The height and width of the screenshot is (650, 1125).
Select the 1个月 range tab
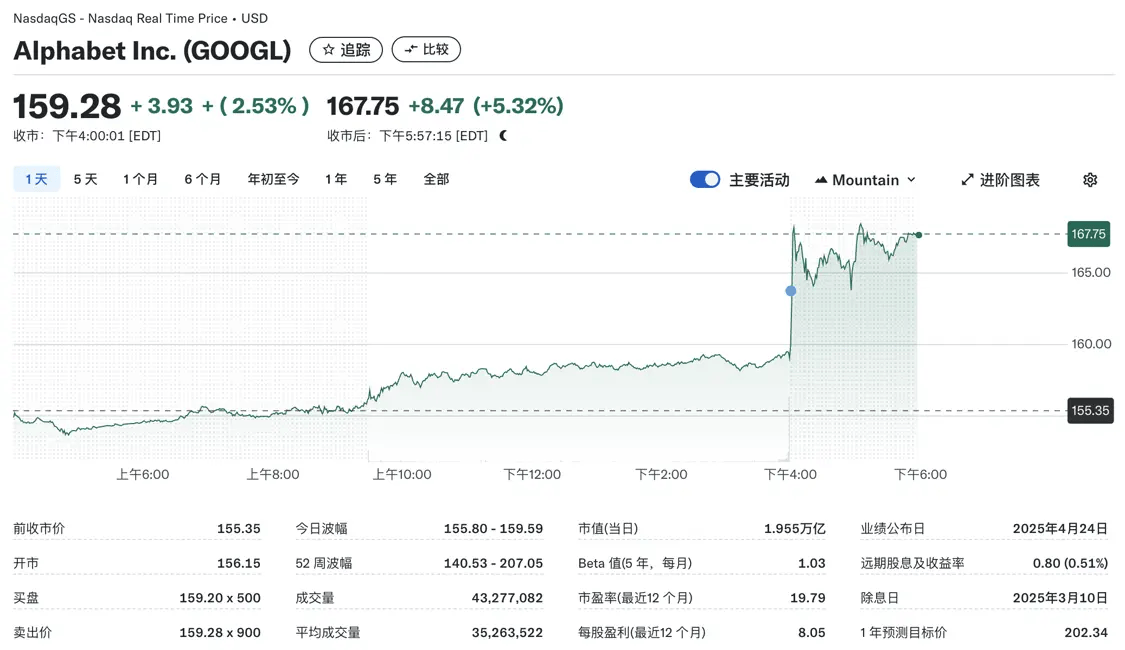(x=141, y=179)
